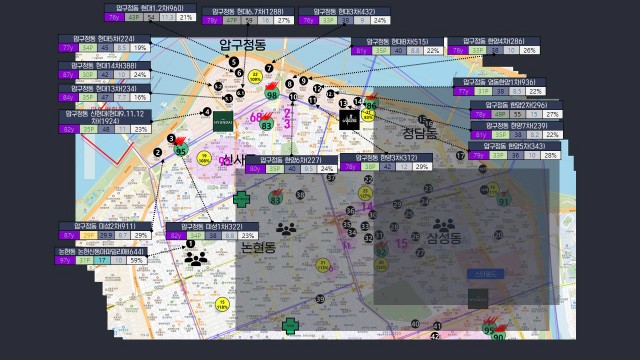Screen dimensions: 640x360
Task: Click the 압구정동 현대1,2차(960) label
Action: pos(150,8)
